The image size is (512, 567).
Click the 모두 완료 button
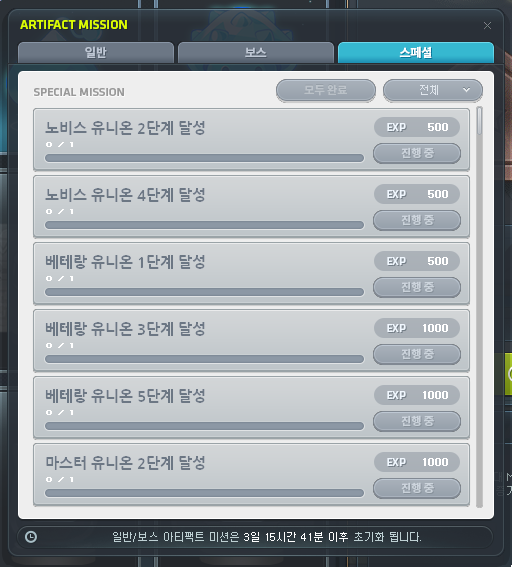tap(326, 90)
